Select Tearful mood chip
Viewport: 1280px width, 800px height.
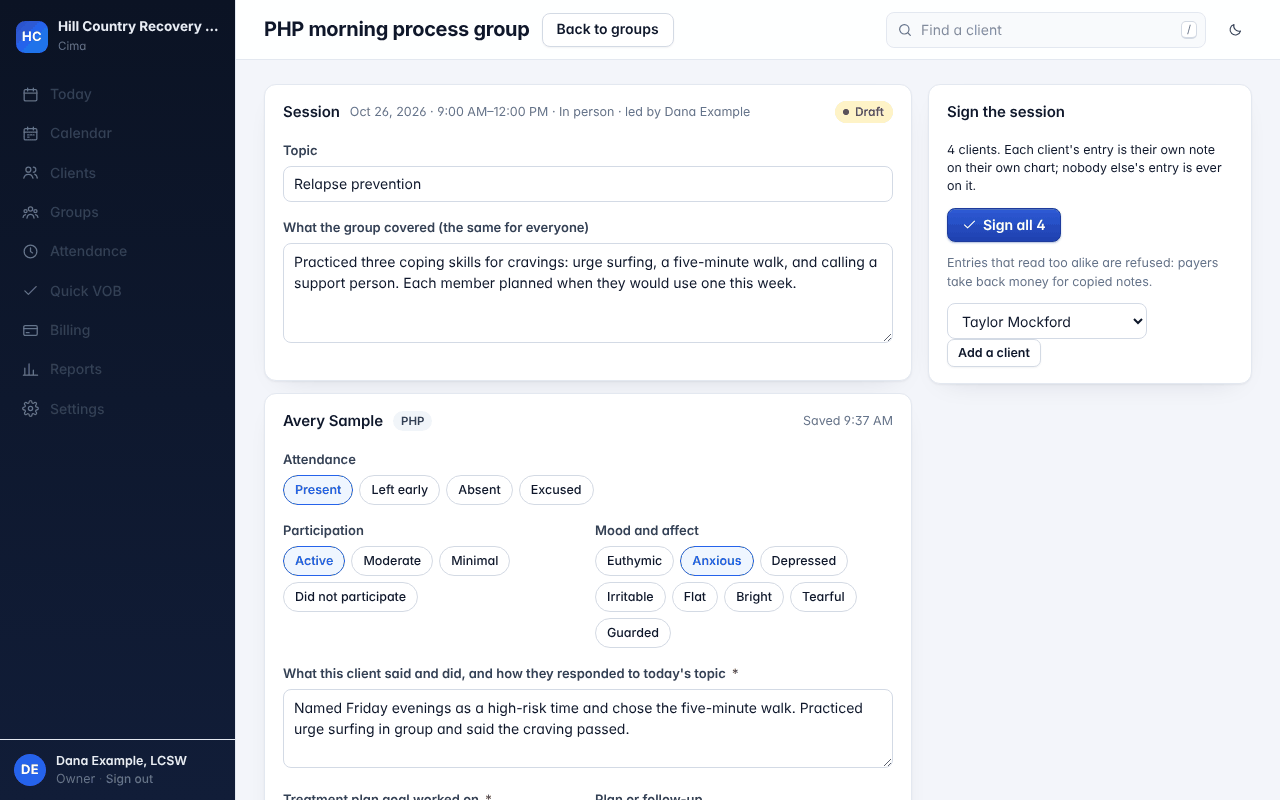(x=823, y=597)
